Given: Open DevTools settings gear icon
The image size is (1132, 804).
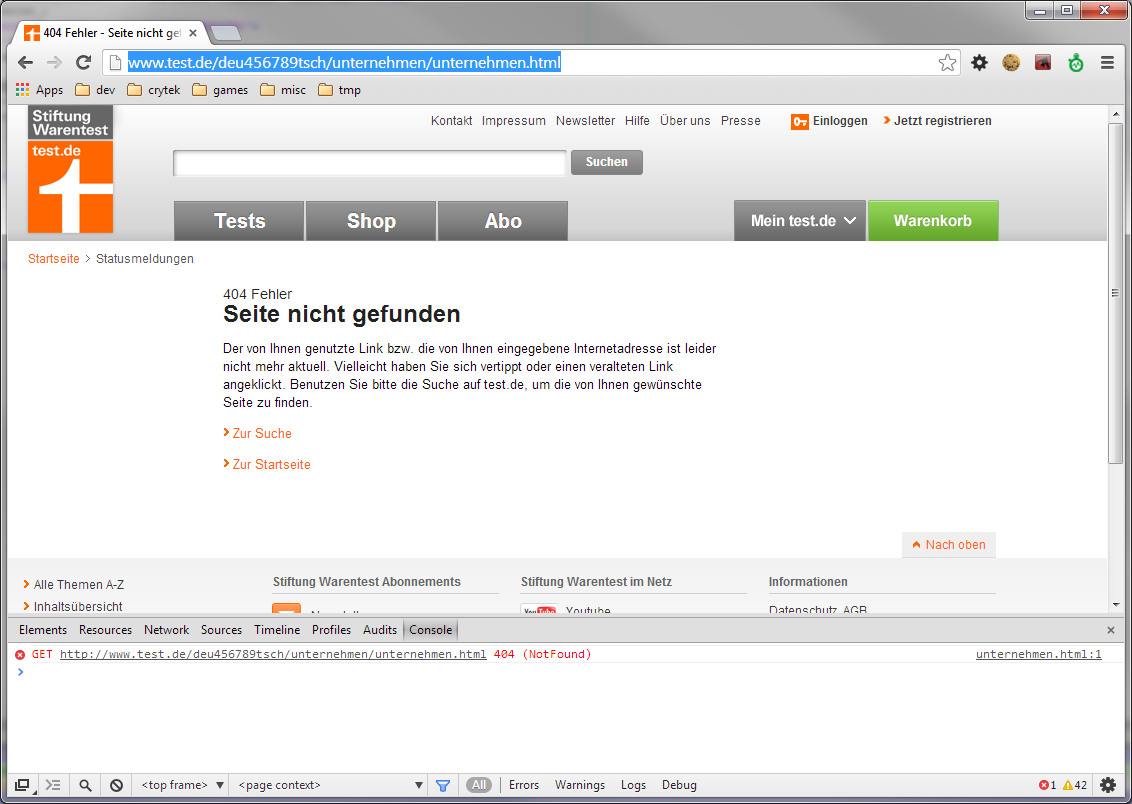Looking at the screenshot, I should click(x=1108, y=786).
